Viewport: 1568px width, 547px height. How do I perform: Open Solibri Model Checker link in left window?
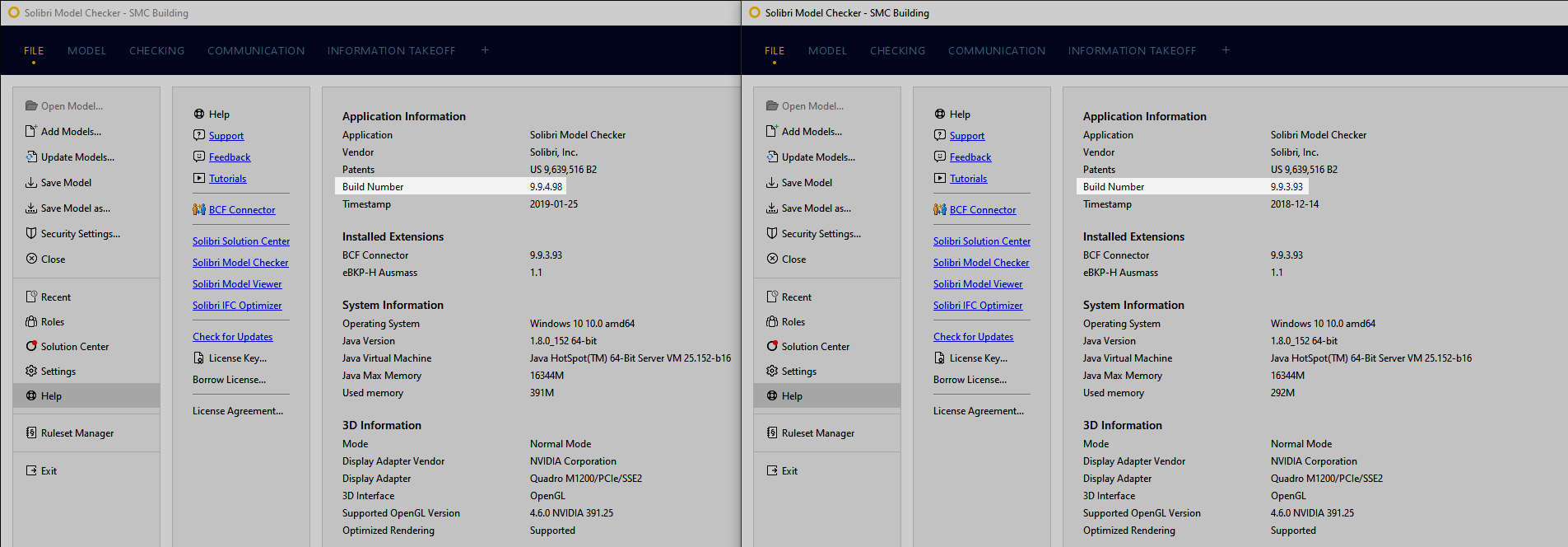(240, 263)
